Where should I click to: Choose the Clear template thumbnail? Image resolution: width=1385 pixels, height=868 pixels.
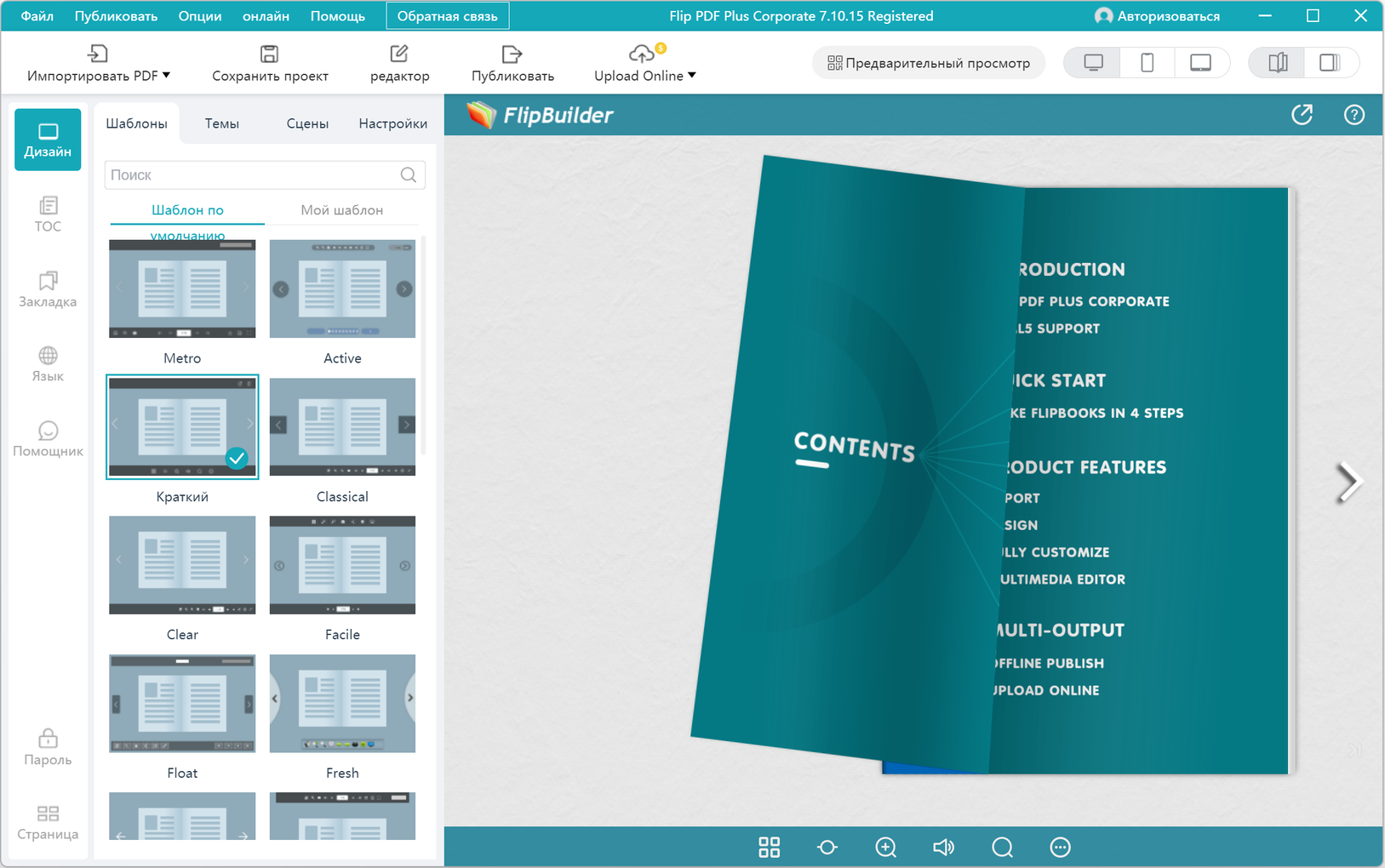[x=182, y=565]
